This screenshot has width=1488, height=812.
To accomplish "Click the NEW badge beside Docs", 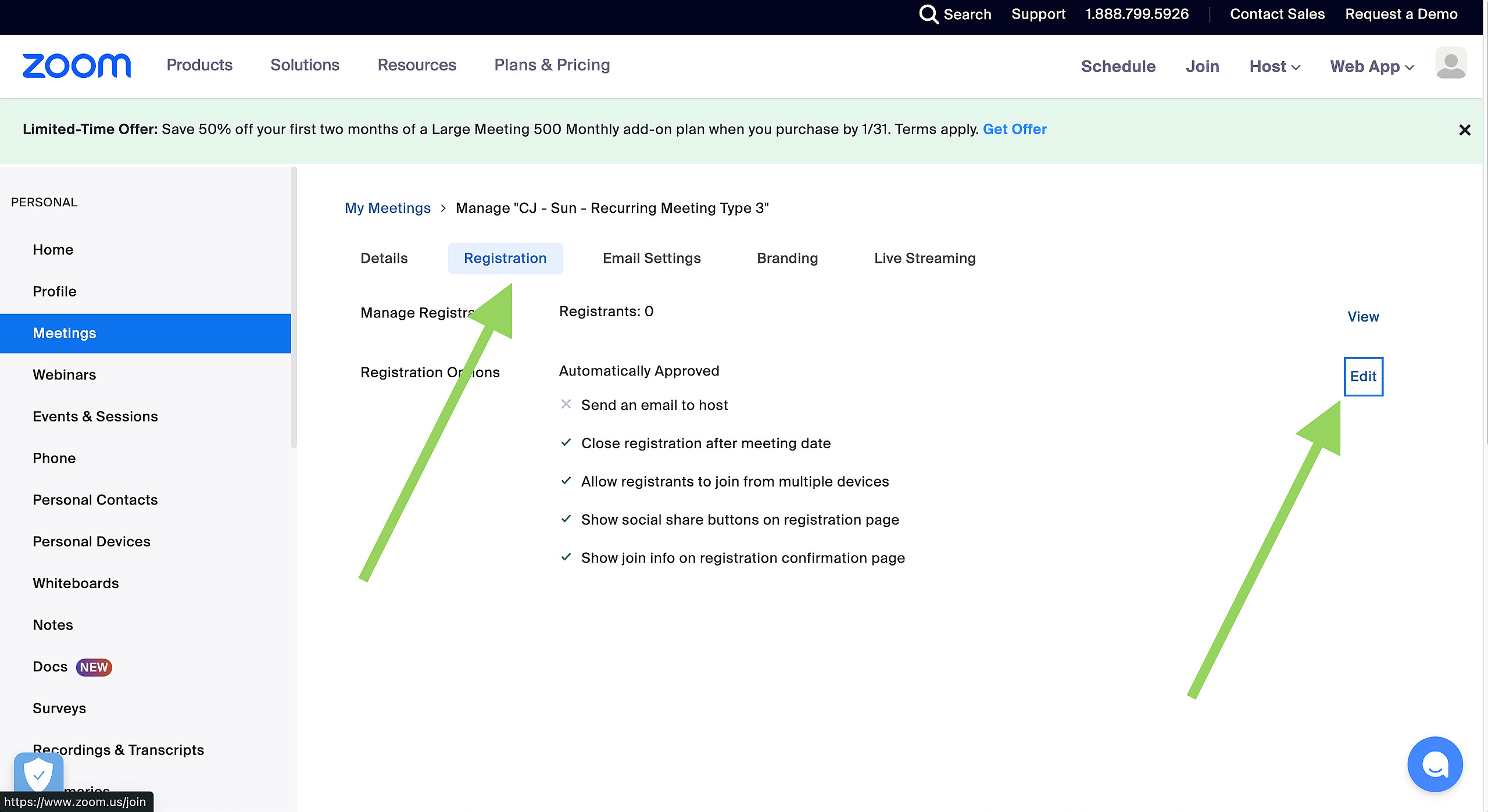I will click(x=94, y=667).
